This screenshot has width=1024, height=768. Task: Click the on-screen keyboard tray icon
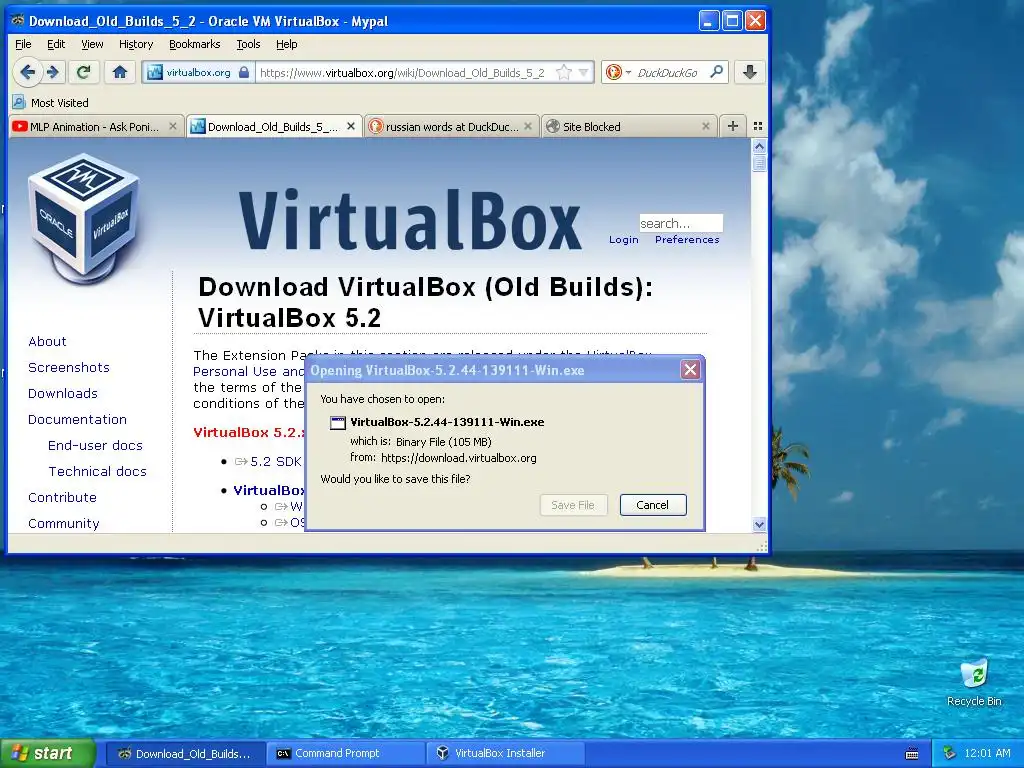click(912, 754)
